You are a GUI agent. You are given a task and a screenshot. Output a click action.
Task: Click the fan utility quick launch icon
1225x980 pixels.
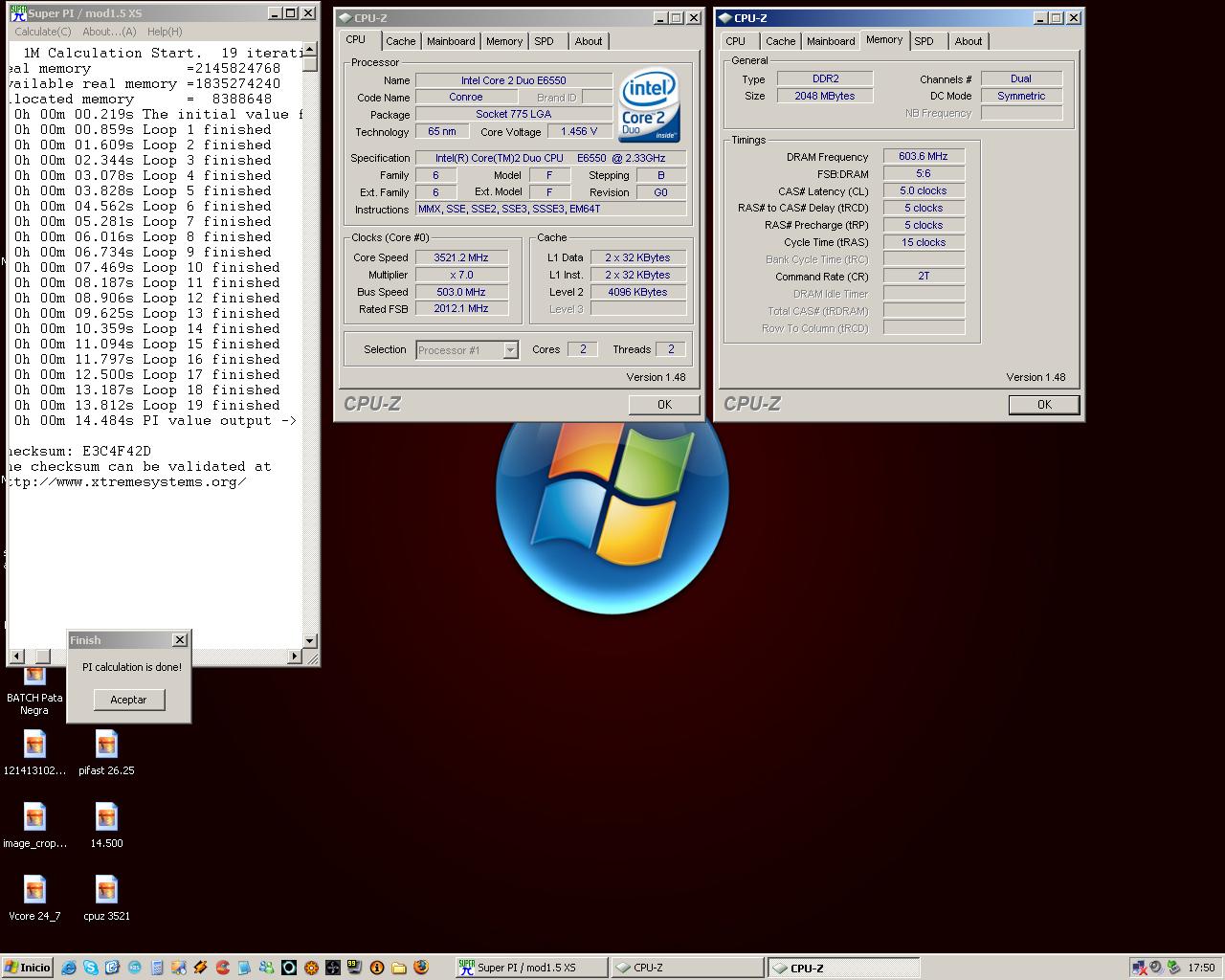[333, 968]
